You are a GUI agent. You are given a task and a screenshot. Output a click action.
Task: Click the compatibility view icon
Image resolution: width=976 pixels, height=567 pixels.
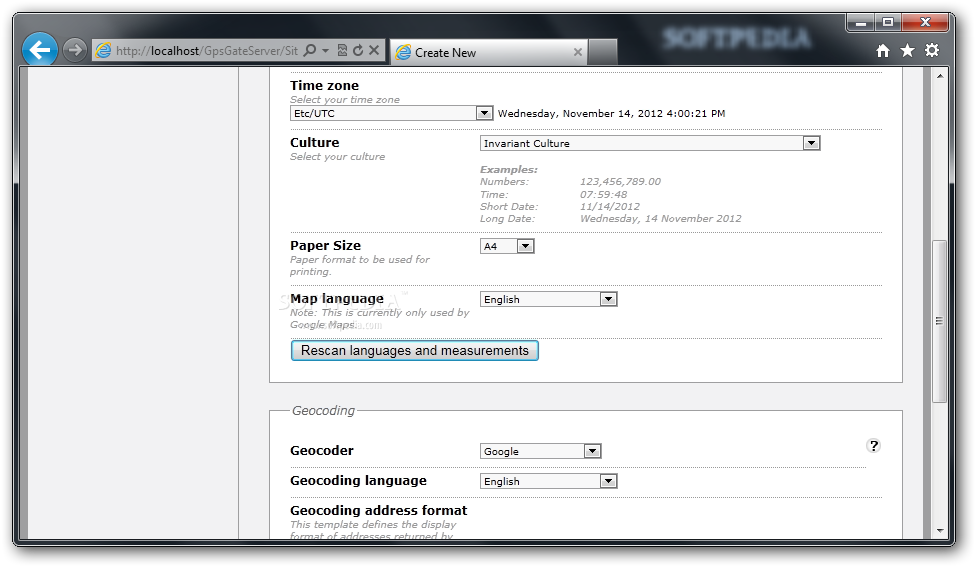pos(342,50)
